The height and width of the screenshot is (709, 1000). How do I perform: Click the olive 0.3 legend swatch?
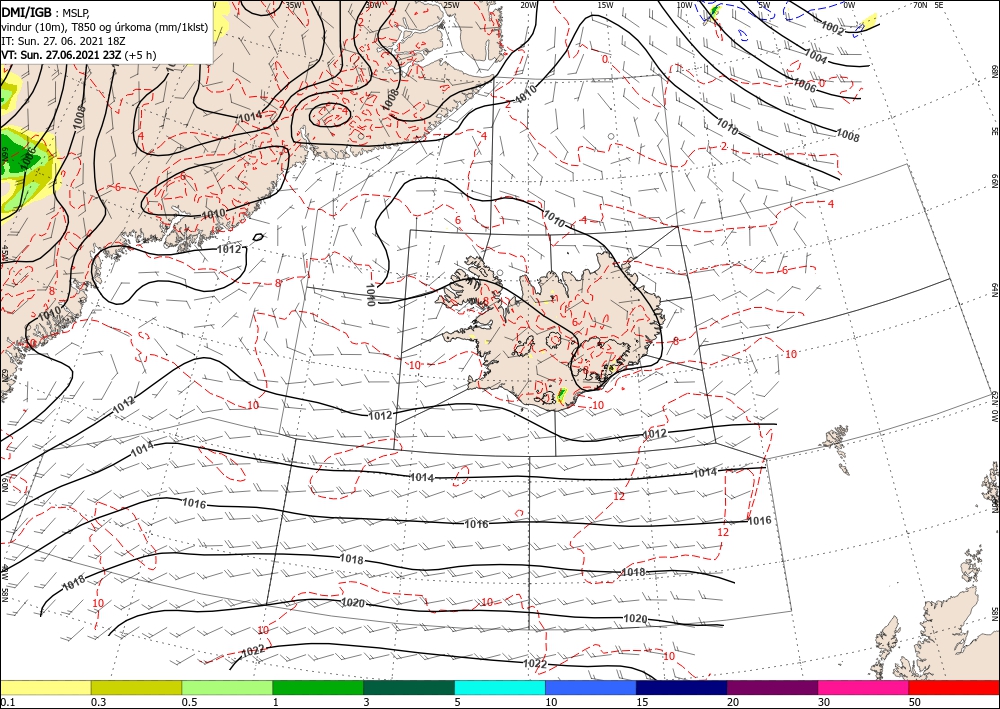(136, 687)
